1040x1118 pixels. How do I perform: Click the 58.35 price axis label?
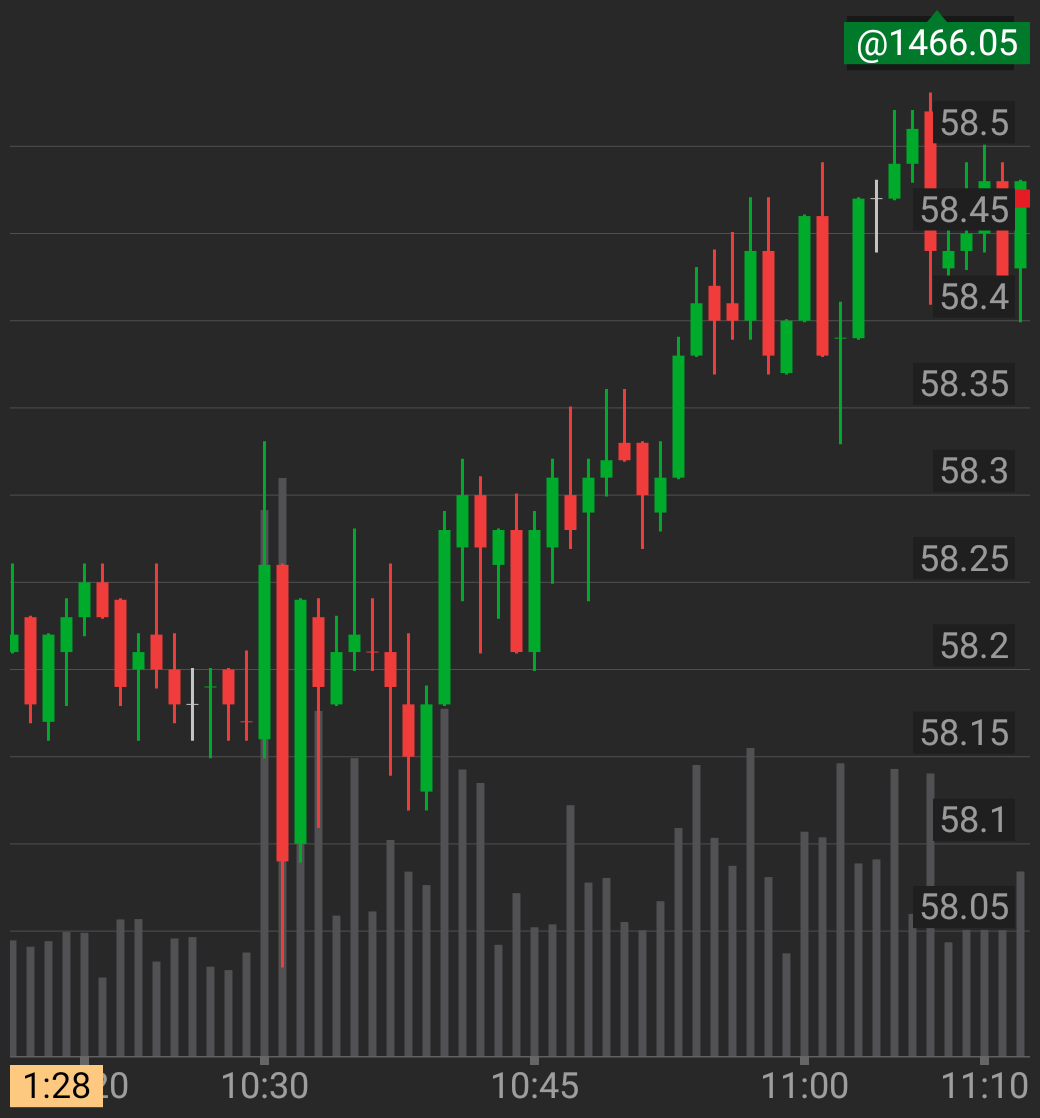[964, 384]
